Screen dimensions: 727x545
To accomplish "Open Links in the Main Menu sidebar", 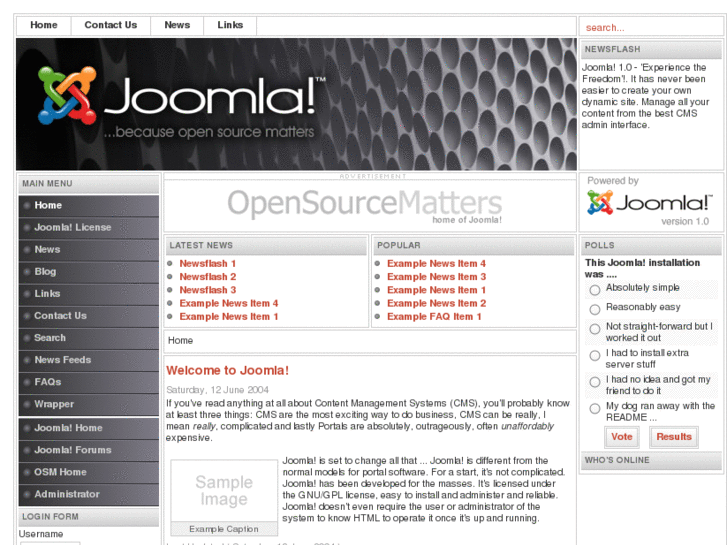I will point(89,294).
